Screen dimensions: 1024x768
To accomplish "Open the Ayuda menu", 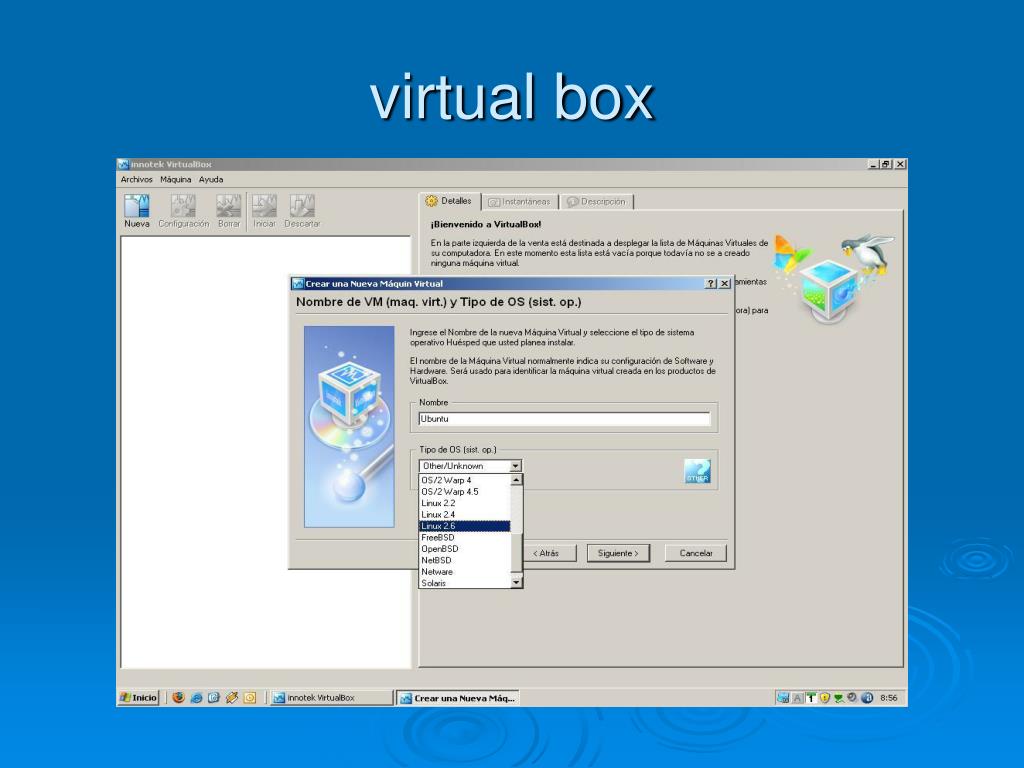I will [x=211, y=180].
